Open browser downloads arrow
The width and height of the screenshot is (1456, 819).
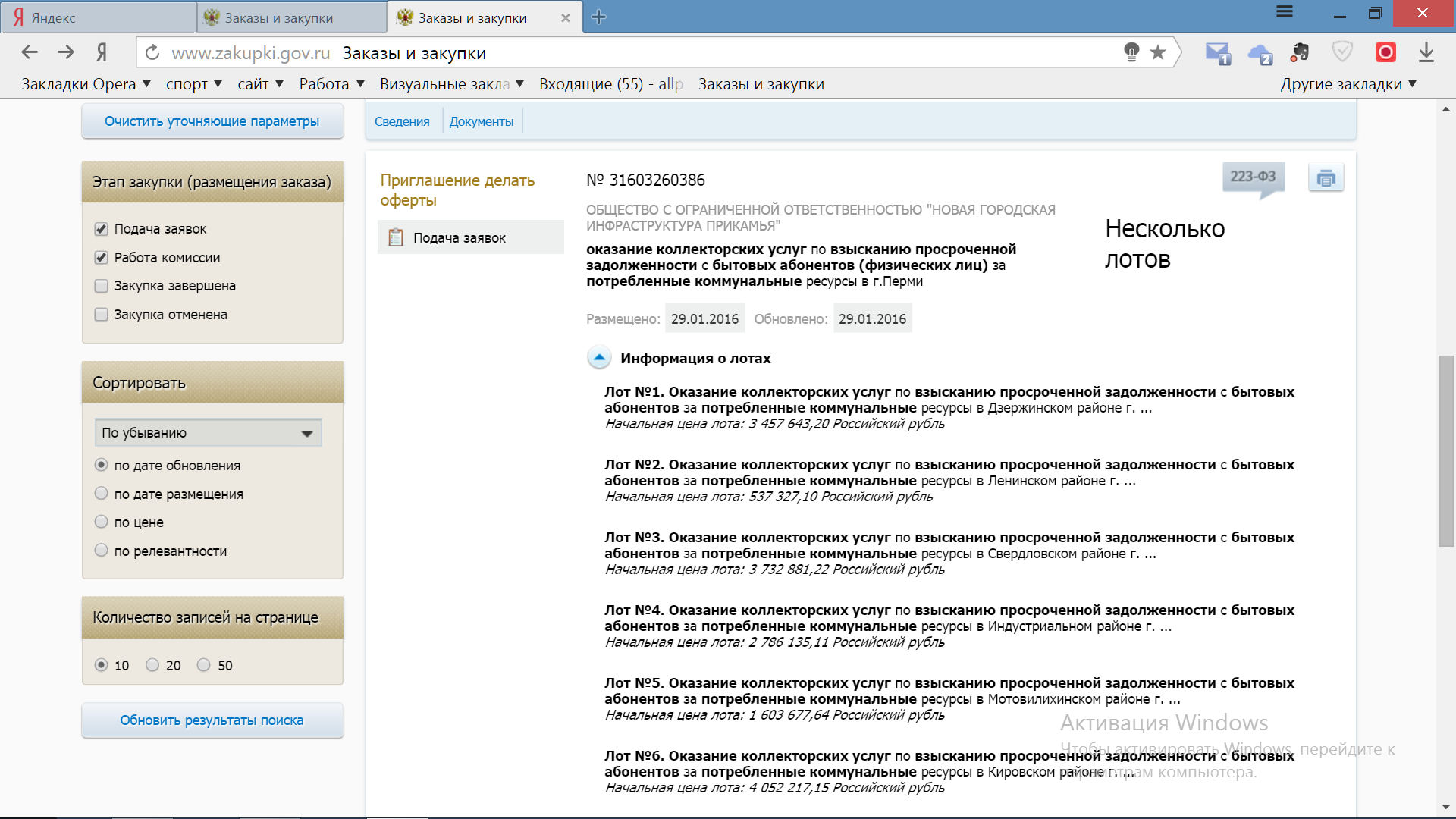click(1426, 52)
